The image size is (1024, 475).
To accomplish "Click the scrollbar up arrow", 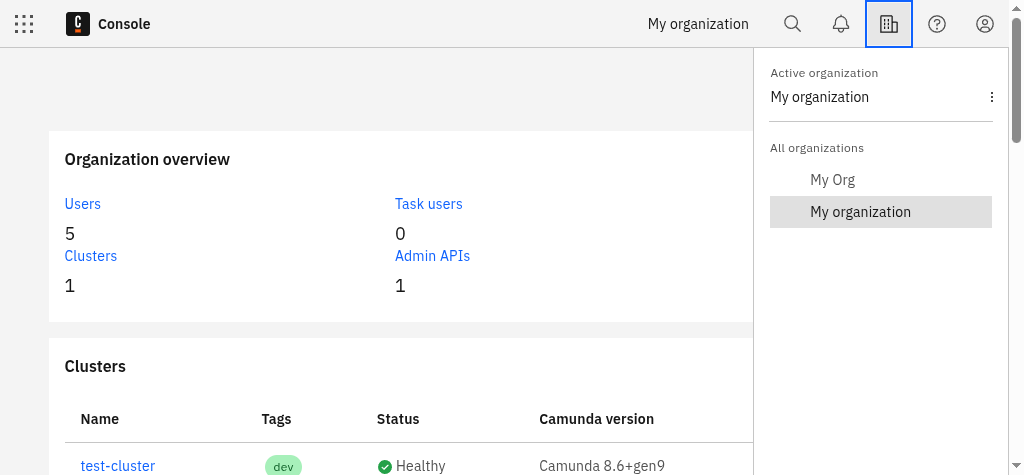I will pos(1016,6).
